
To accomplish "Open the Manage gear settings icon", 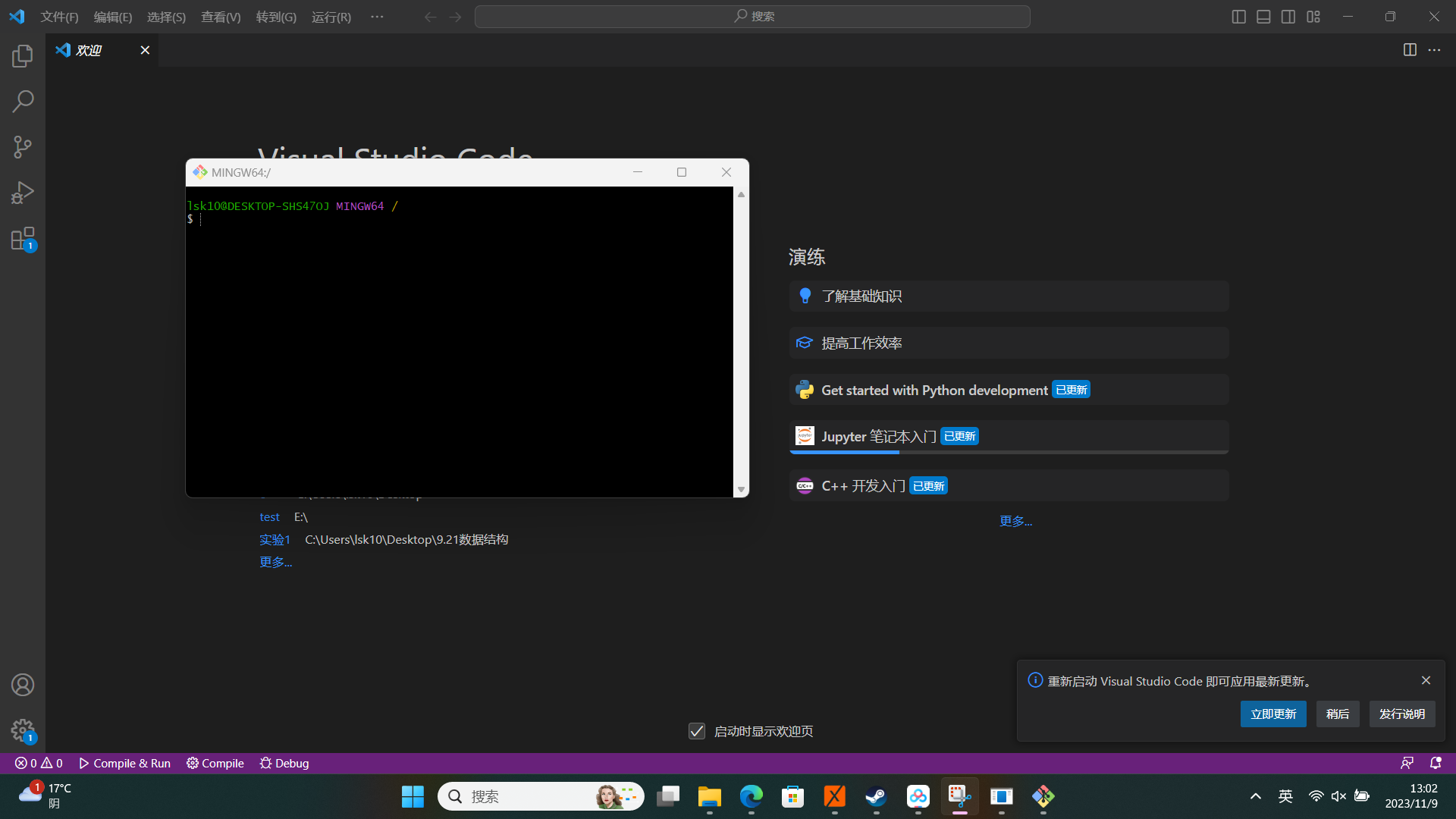I will tap(23, 730).
